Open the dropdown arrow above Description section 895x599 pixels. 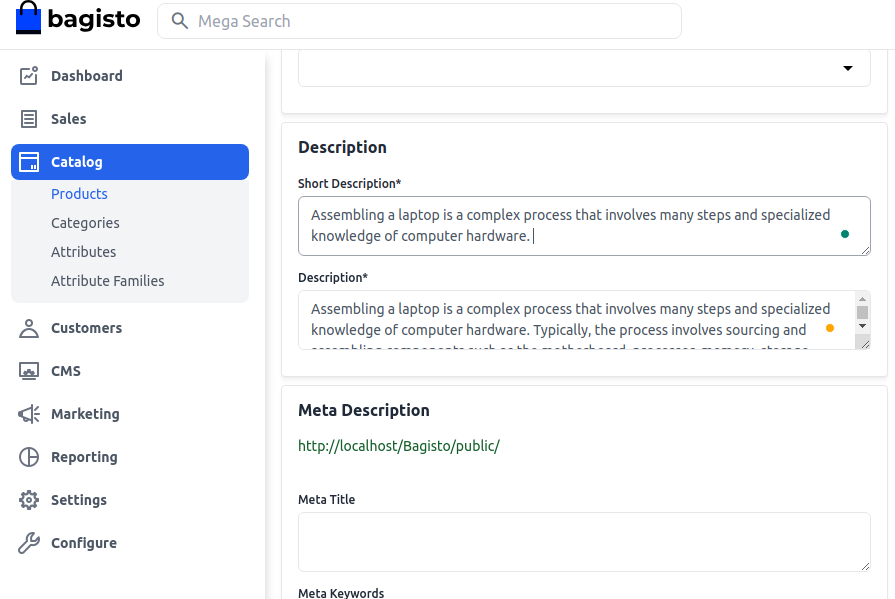pyautogui.click(x=848, y=69)
